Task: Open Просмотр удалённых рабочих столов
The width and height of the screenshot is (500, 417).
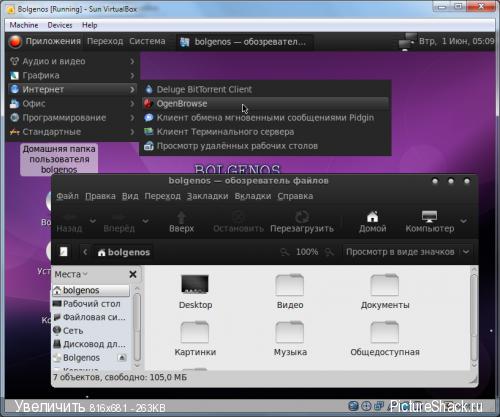Action: pyautogui.click(x=265, y=146)
